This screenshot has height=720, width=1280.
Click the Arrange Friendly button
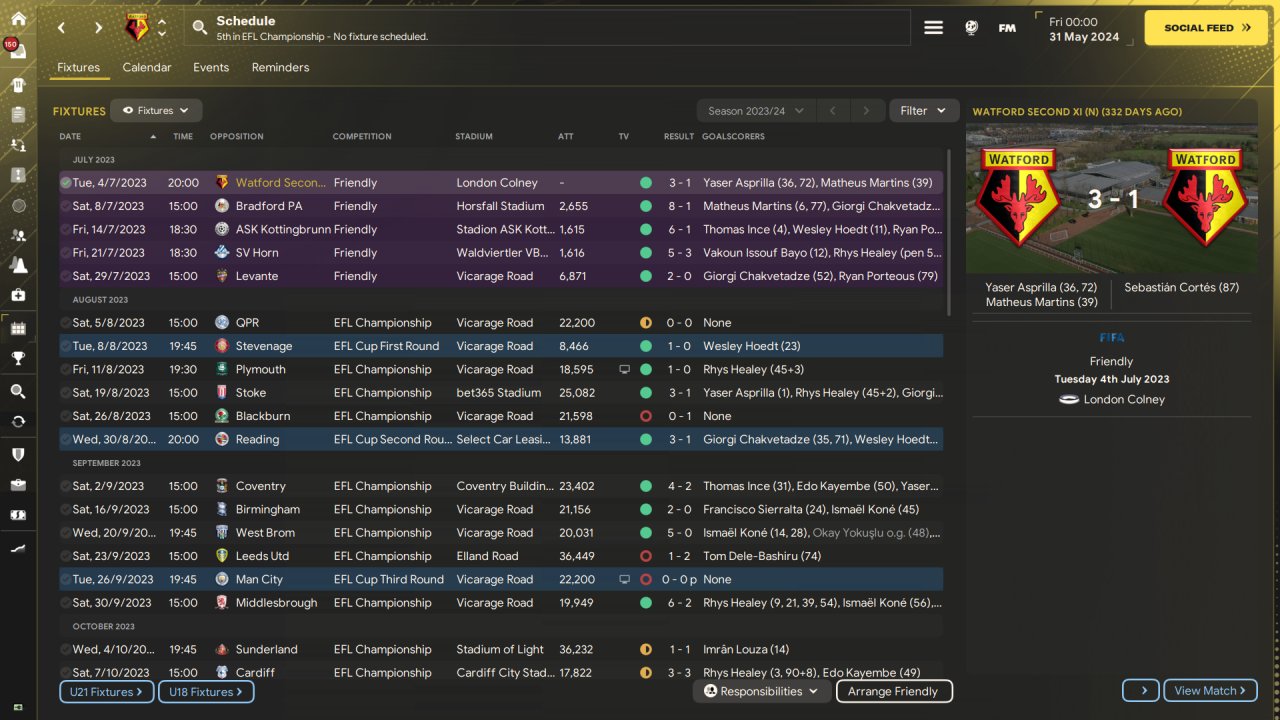893,691
